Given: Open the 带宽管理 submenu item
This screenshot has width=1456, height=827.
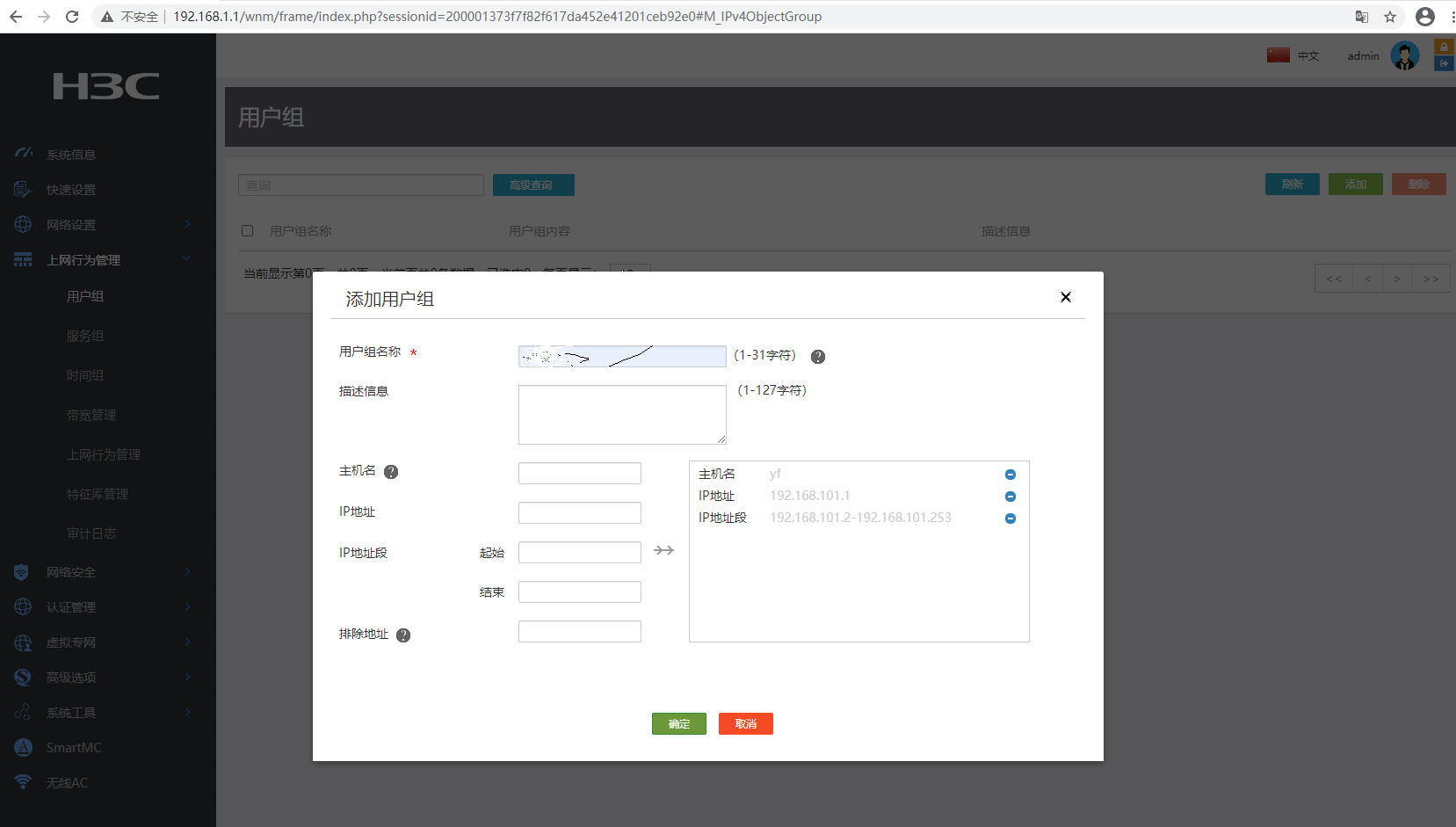Looking at the screenshot, I should pos(91,415).
